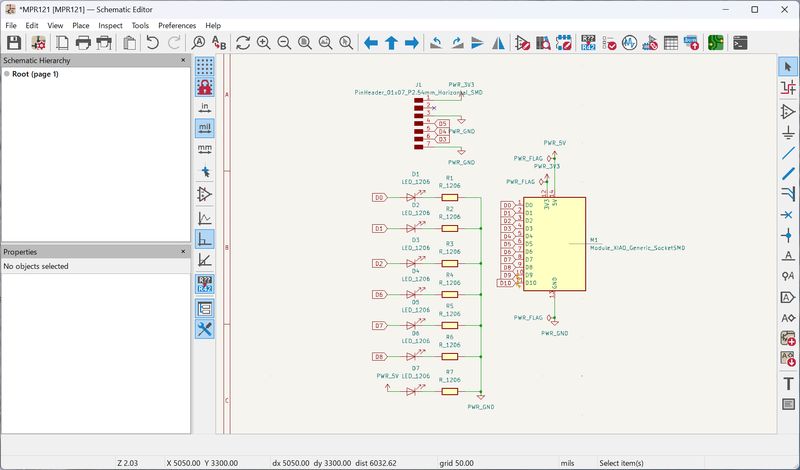Open the Simulator waveform icon

[630, 43]
